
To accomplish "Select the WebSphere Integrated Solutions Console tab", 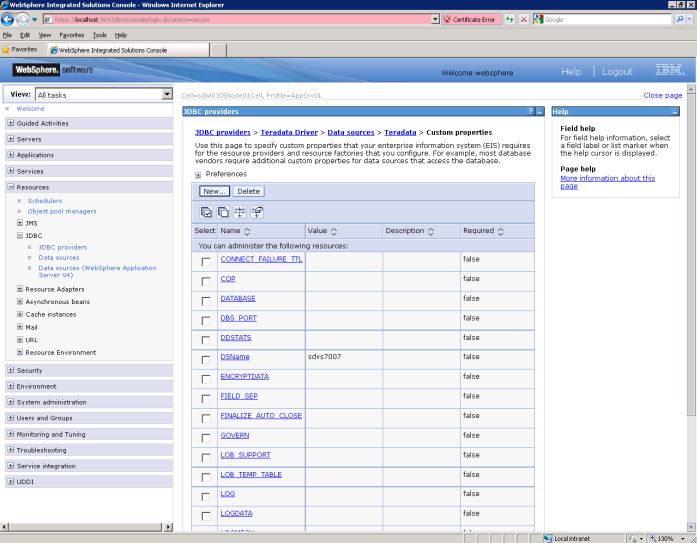I will [x=128, y=50].
